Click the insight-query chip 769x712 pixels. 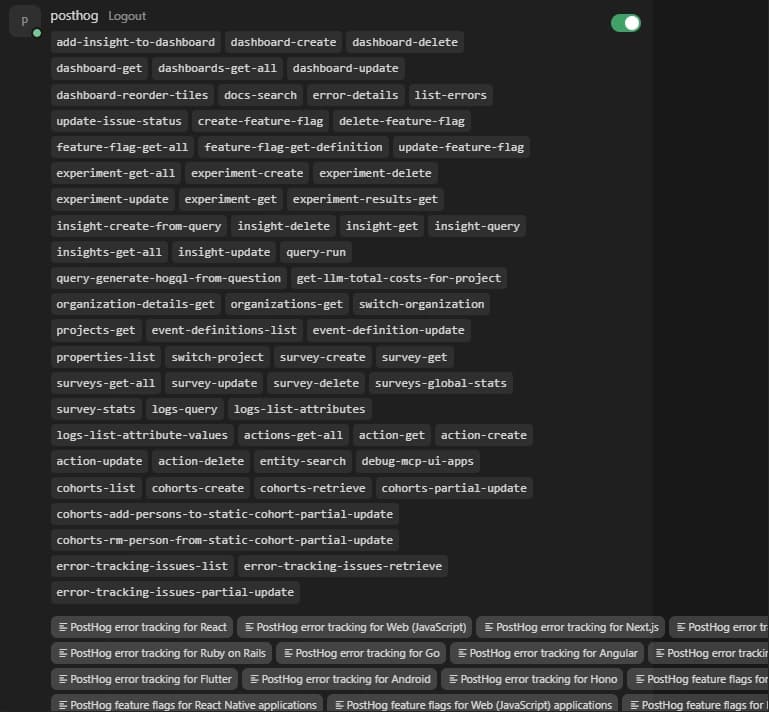tap(477, 226)
